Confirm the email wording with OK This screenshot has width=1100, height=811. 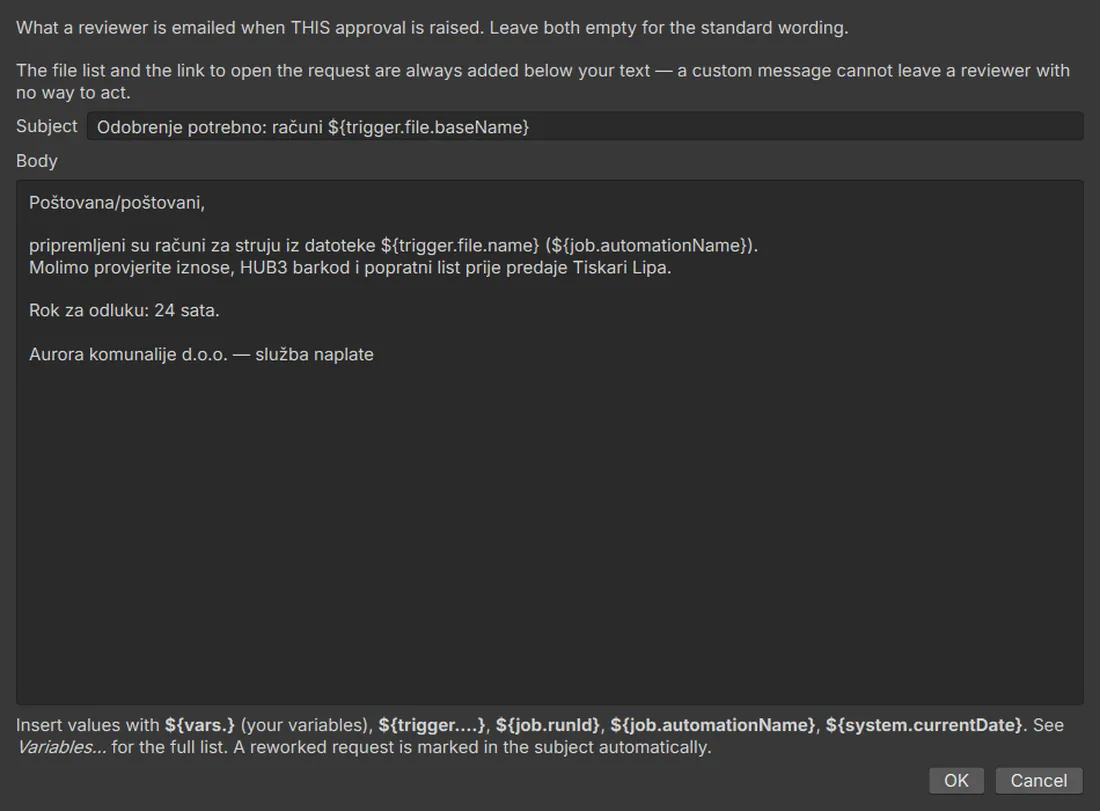click(956, 780)
